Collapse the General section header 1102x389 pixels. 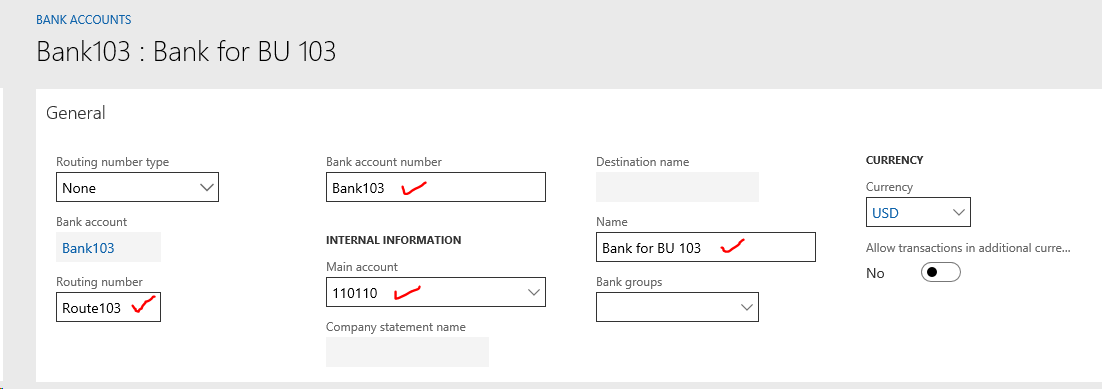[x=75, y=113]
